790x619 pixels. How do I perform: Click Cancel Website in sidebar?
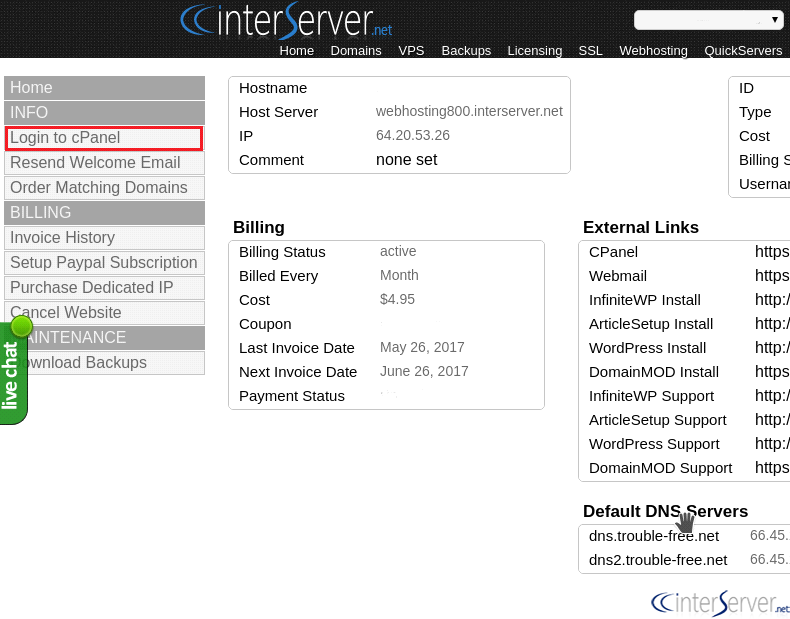(x=104, y=313)
